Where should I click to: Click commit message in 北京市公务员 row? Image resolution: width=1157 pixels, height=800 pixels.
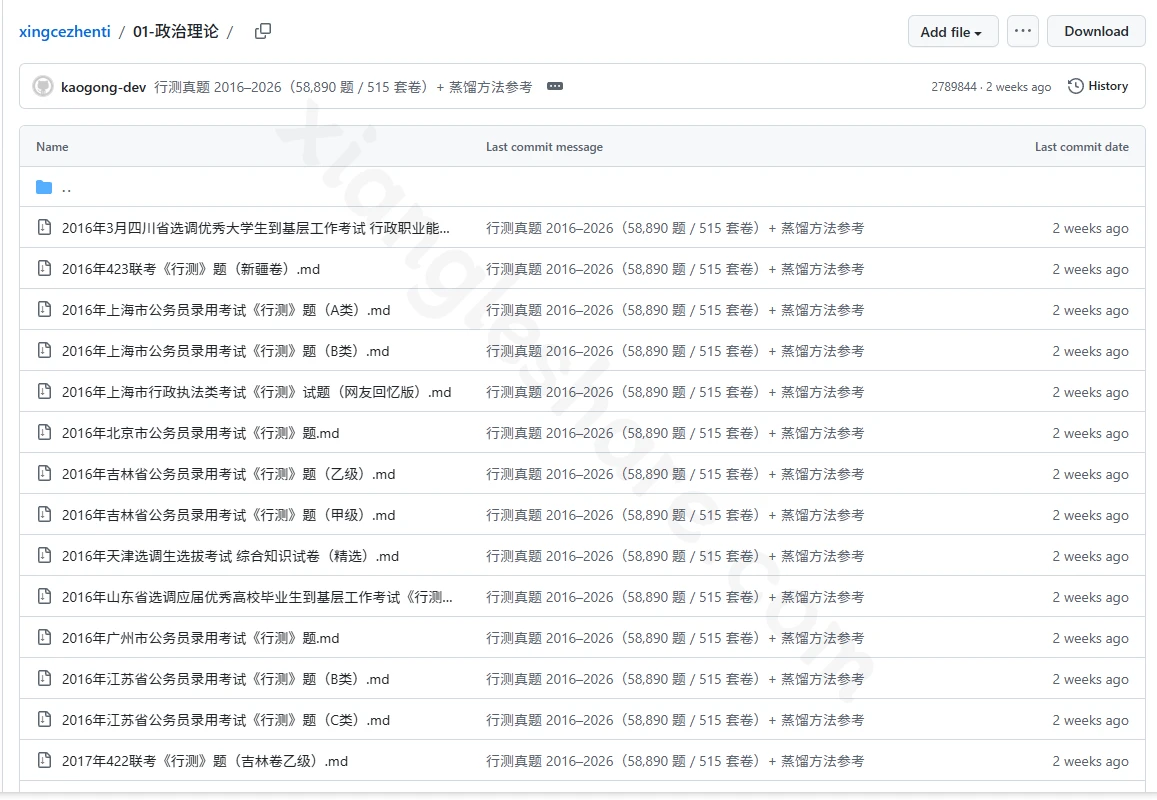pos(674,433)
